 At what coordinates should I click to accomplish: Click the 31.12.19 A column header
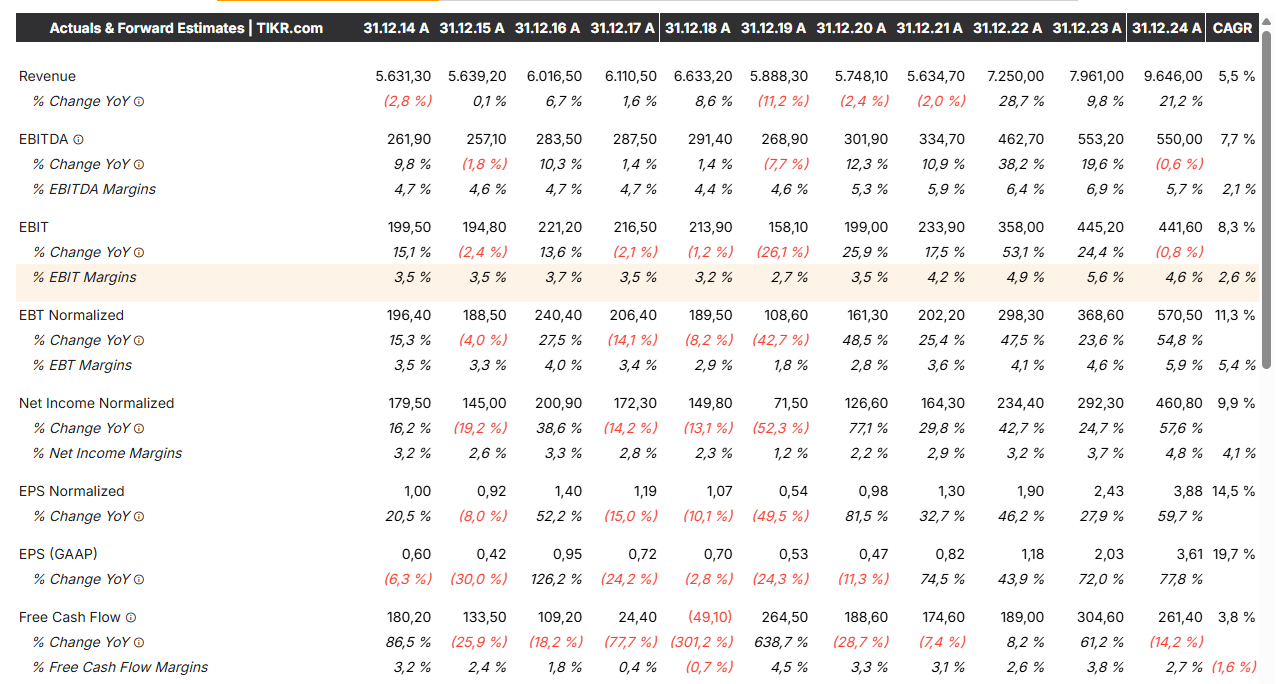tap(773, 28)
